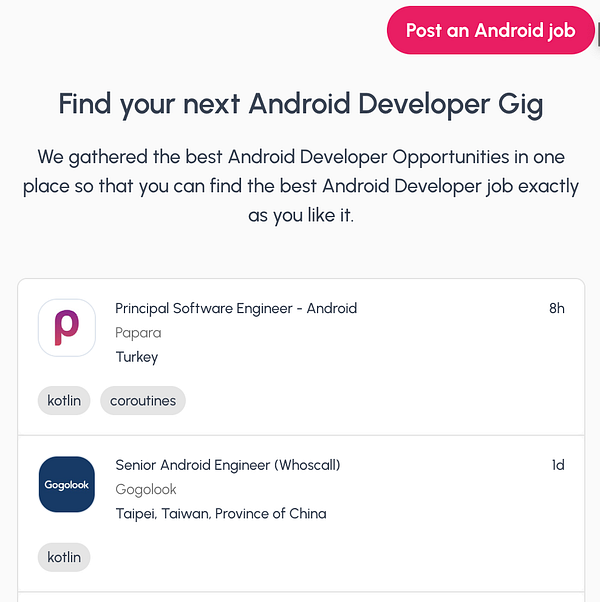Screen dimensions: 600x602
Task: Click the 1d posted time
Action: click(558, 465)
